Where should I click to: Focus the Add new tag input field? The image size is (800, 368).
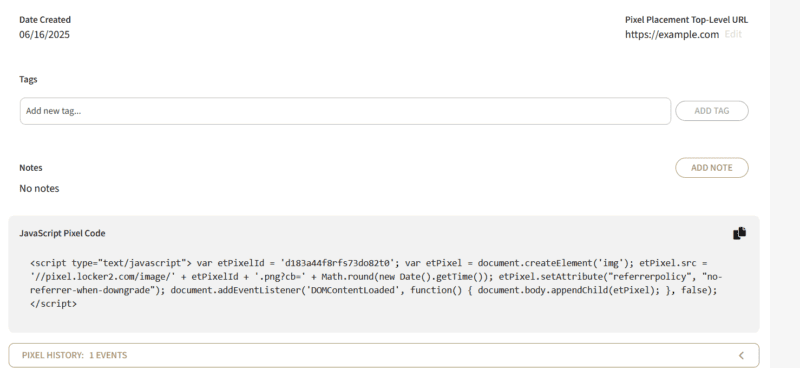click(x=345, y=111)
